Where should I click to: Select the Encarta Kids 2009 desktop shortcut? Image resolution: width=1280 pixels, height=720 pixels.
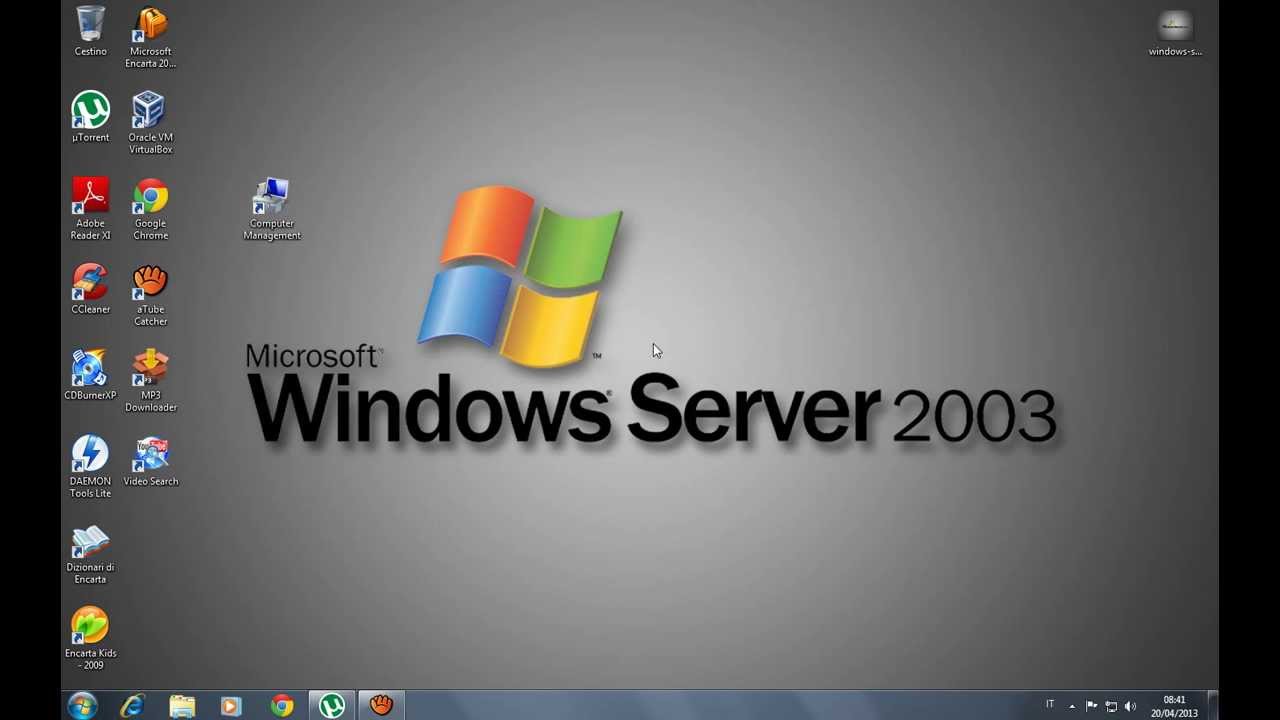click(90, 639)
